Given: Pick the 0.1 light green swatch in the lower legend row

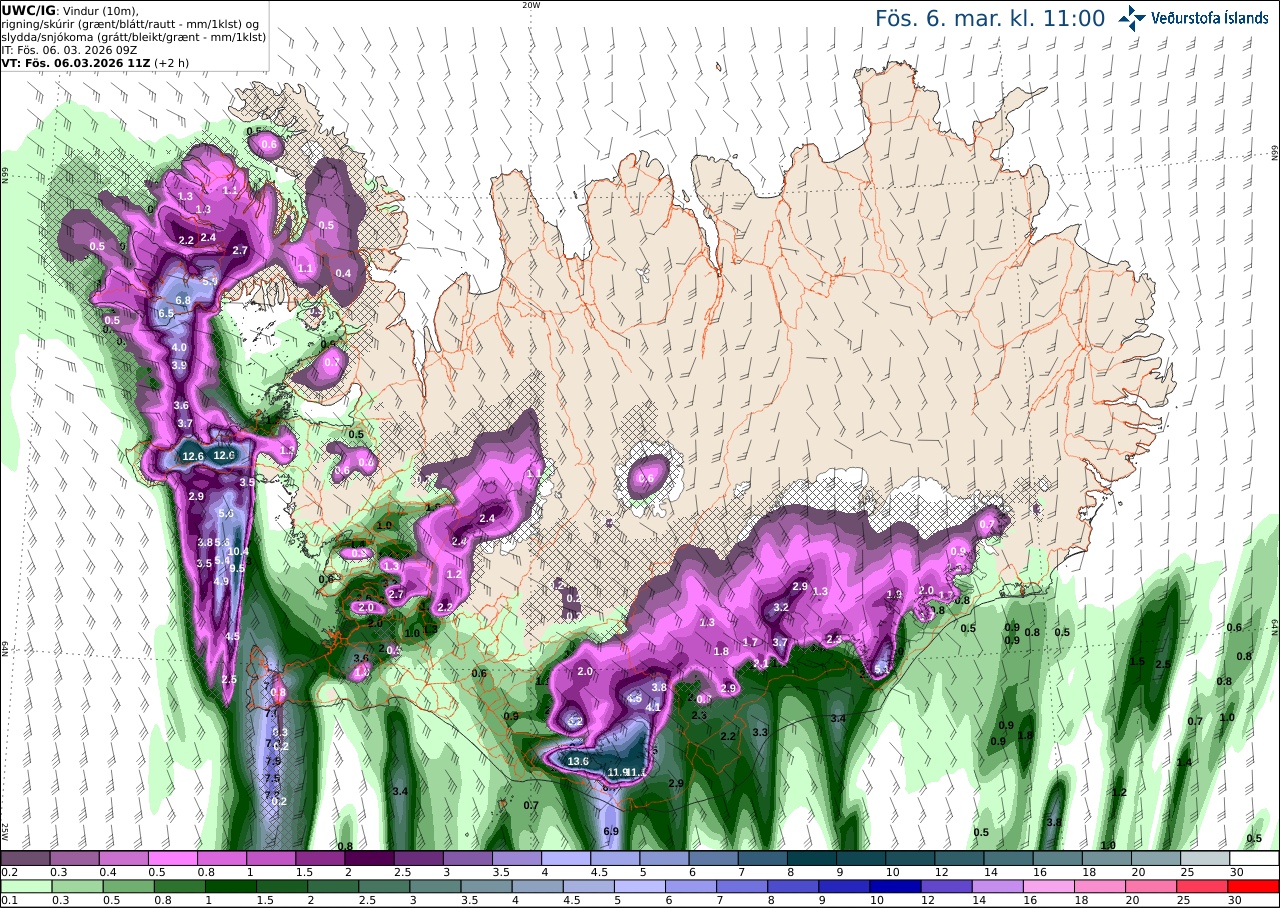Looking at the screenshot, I should 25,886.
